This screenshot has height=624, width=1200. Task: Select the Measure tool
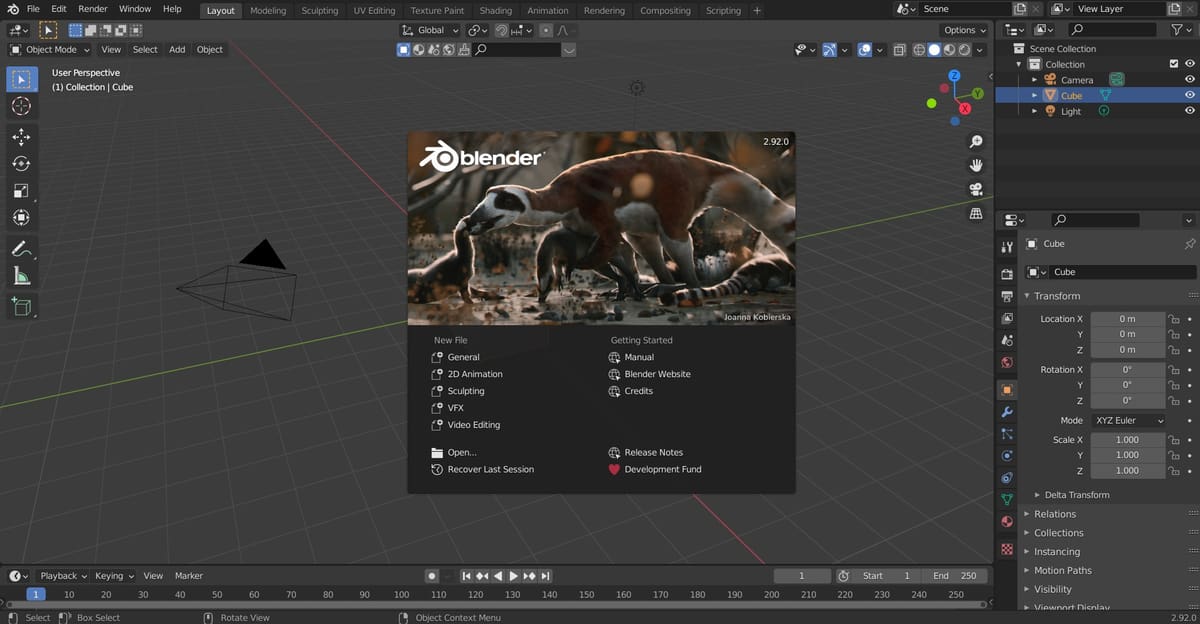click(x=21, y=276)
